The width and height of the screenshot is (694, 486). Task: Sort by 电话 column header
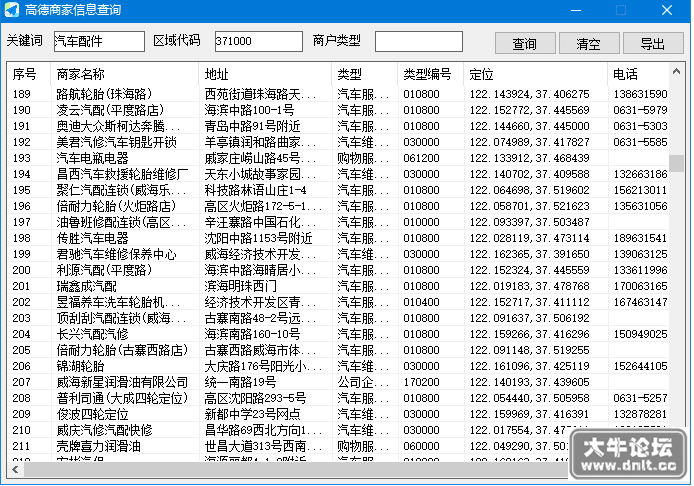(x=638, y=74)
